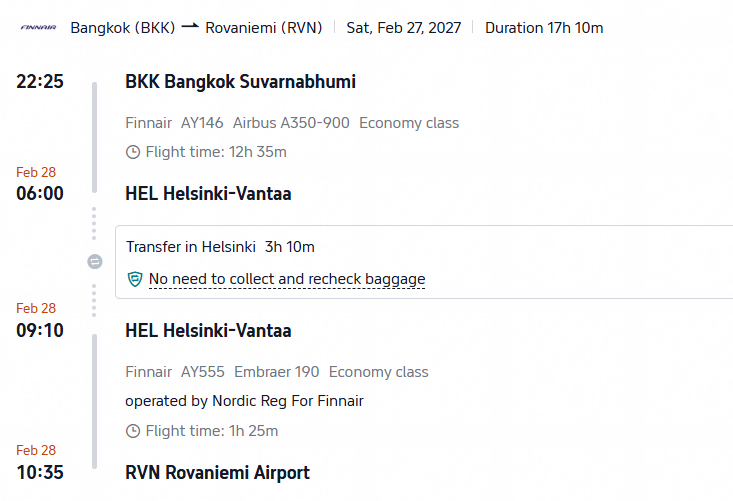The width and height of the screenshot is (733, 501).
Task: Select the Transfer in Helsinki 3h 10m box
Action: tap(424, 262)
